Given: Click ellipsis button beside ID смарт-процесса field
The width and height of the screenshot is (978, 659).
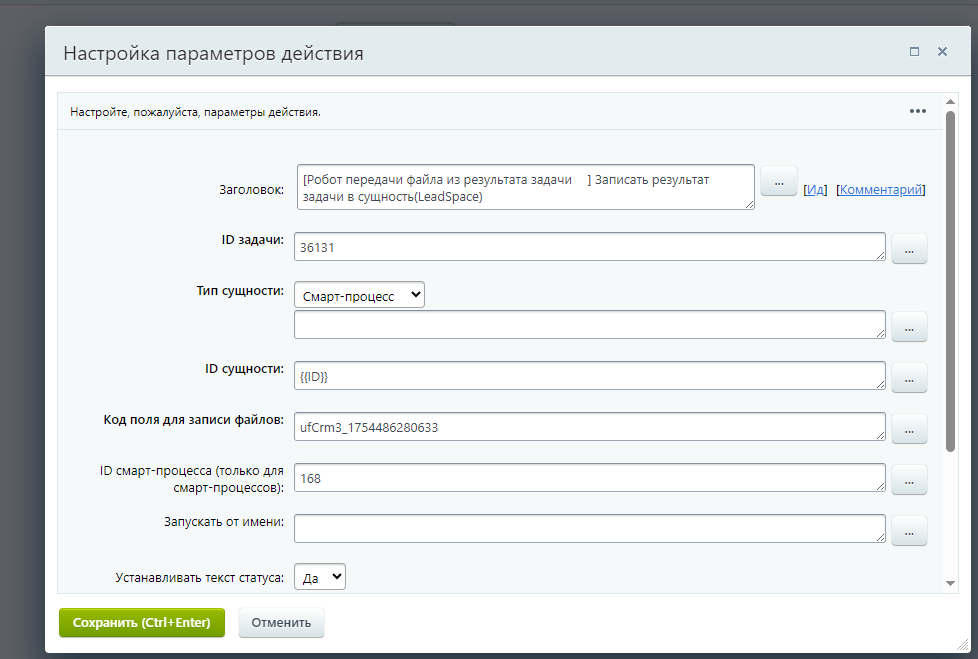Looking at the screenshot, I should point(909,481).
